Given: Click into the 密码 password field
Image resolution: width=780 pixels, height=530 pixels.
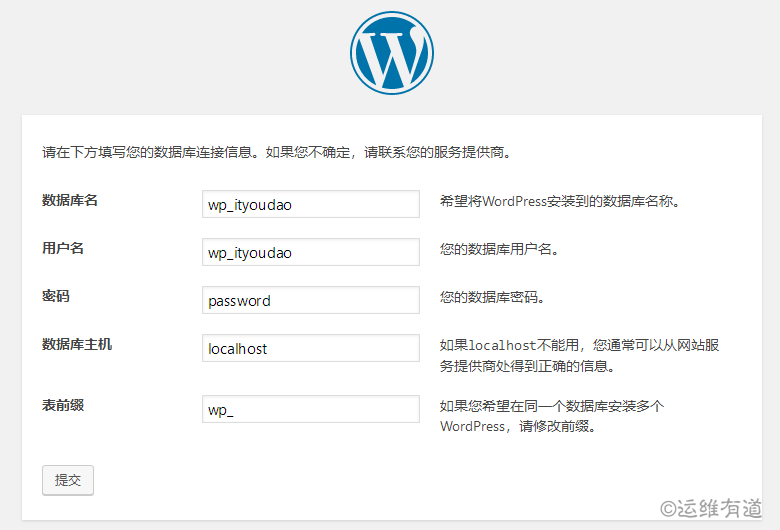Looking at the screenshot, I should 311,300.
